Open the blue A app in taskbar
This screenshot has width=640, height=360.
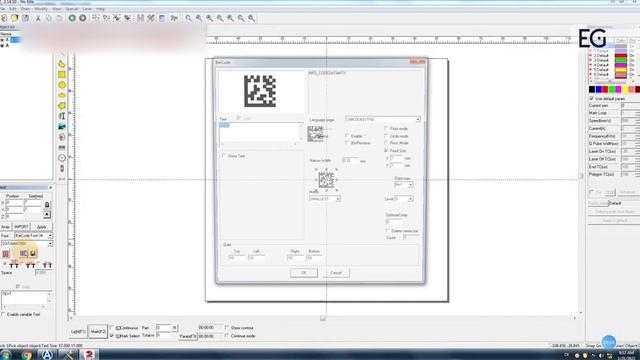47,355
